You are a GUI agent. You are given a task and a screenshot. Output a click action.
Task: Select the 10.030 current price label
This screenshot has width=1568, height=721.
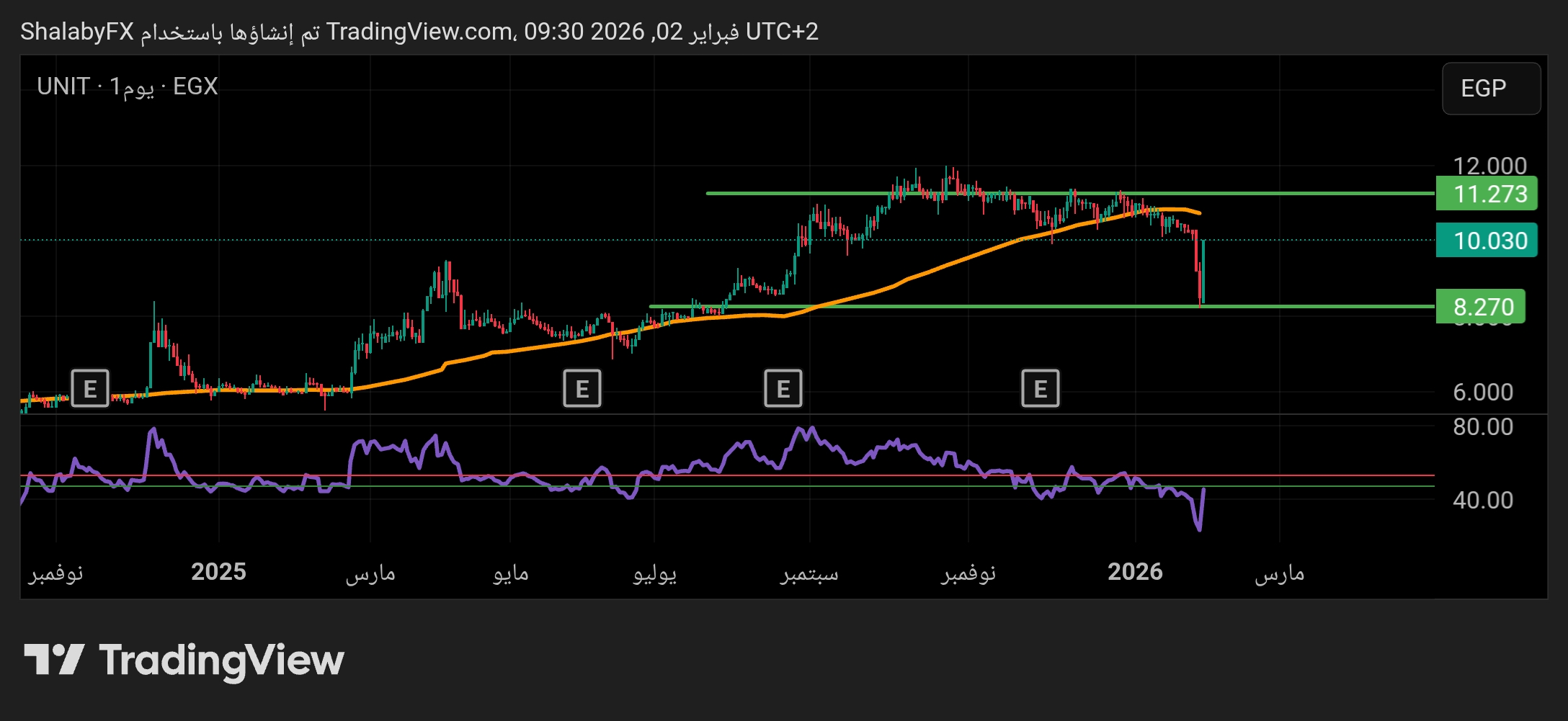point(1487,241)
